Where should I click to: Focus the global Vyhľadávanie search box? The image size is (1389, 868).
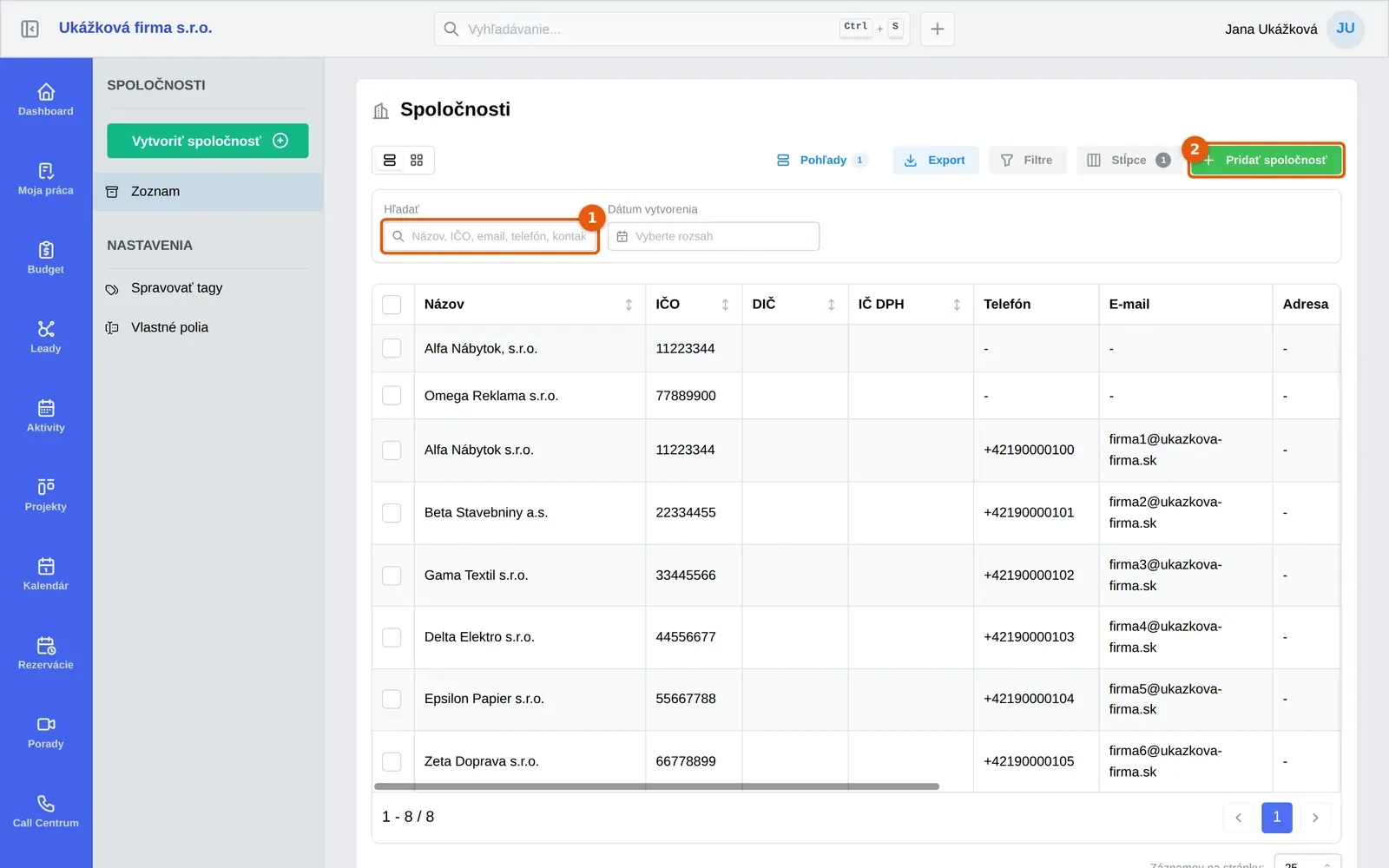coord(672,29)
